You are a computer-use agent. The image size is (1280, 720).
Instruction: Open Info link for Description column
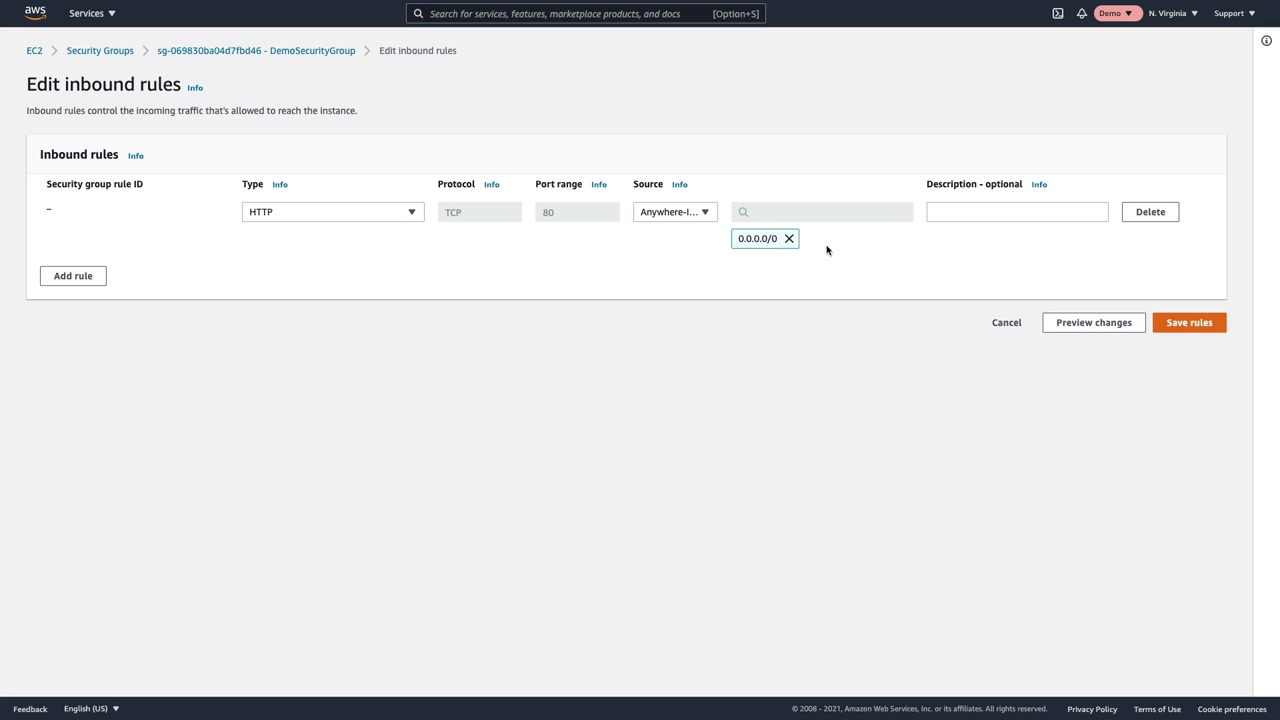tap(1039, 185)
